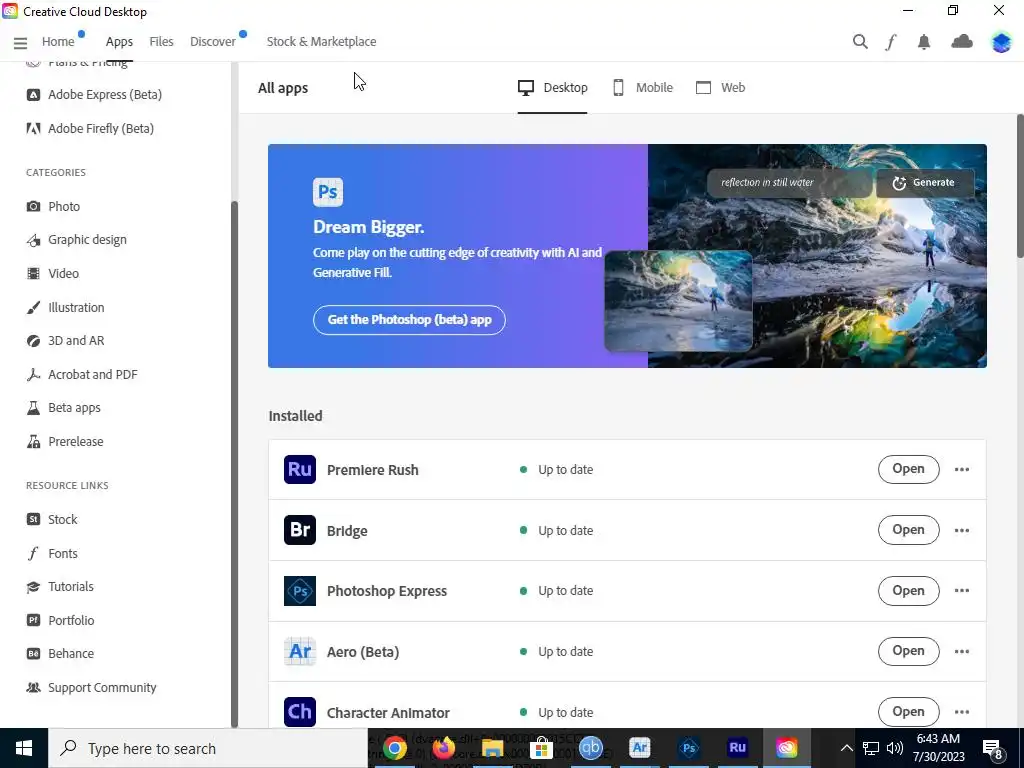Open the Stock resource link

point(52,520)
